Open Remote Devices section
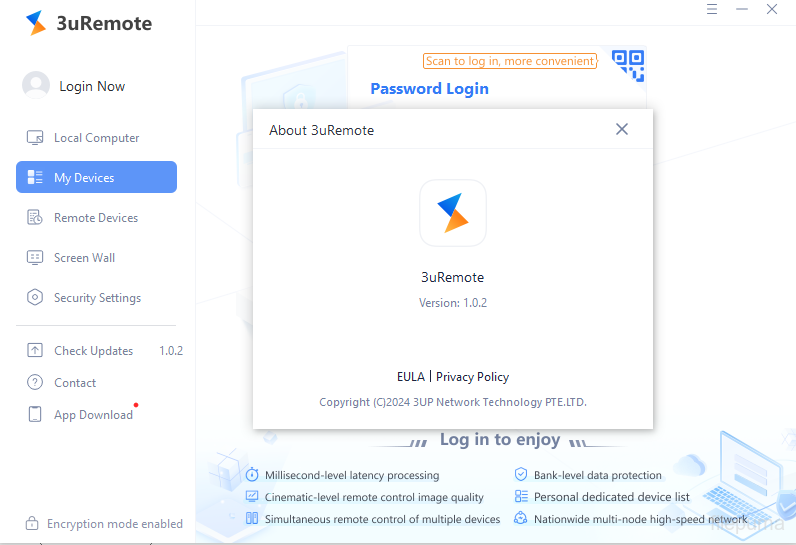 96,218
